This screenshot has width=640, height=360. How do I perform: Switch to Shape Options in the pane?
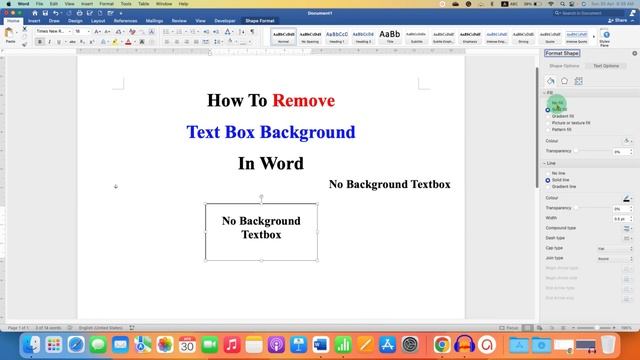[564, 66]
